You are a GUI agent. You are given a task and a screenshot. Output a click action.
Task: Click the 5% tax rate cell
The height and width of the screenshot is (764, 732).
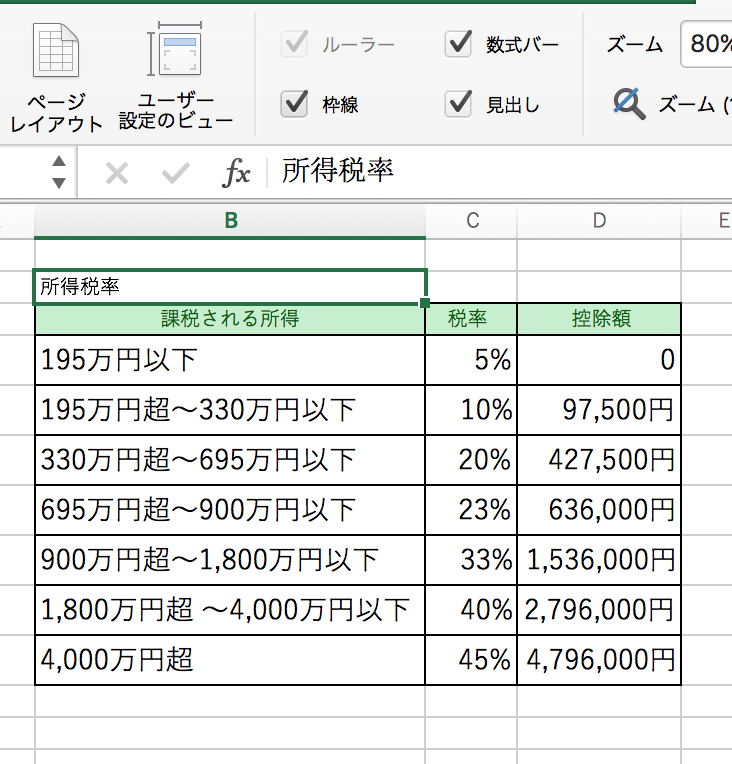point(471,360)
